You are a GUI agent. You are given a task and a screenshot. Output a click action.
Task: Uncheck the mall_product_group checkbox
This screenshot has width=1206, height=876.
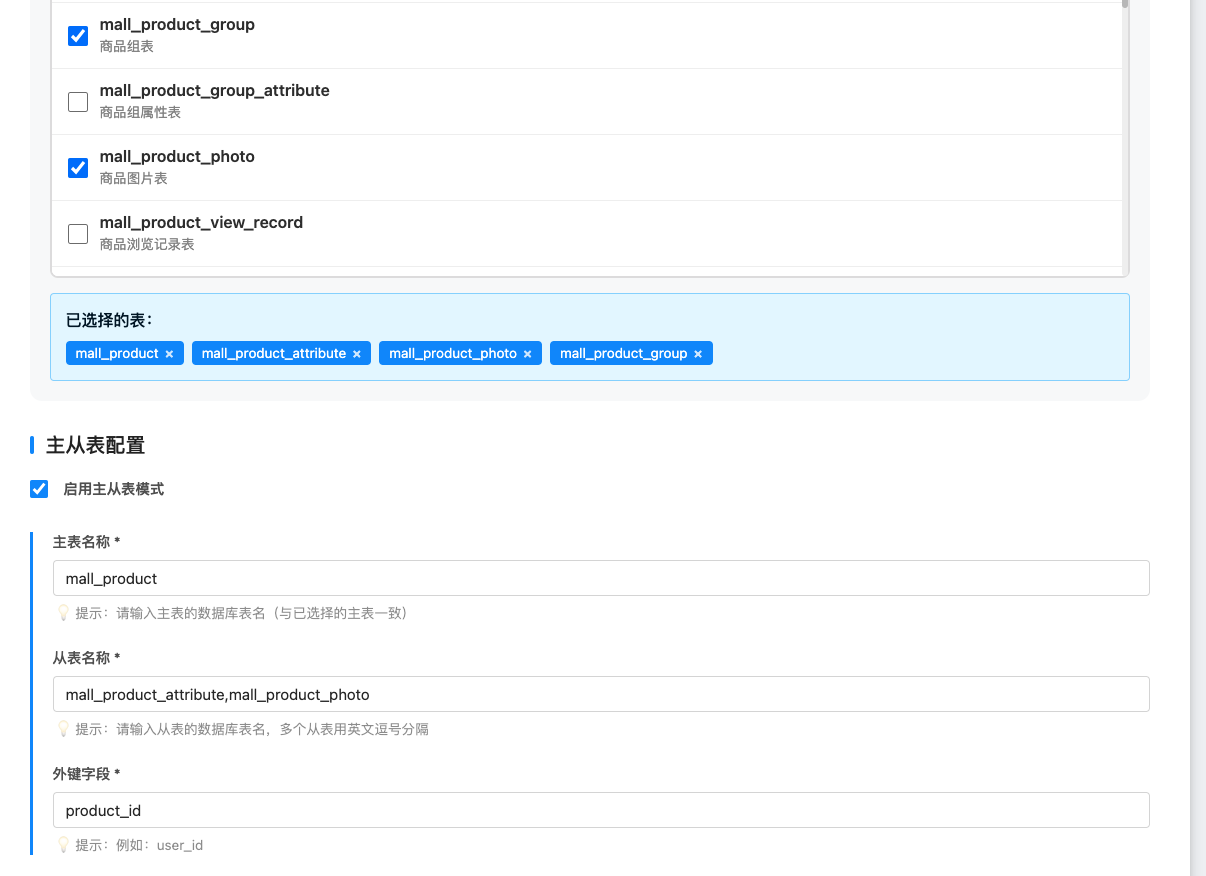(x=78, y=36)
